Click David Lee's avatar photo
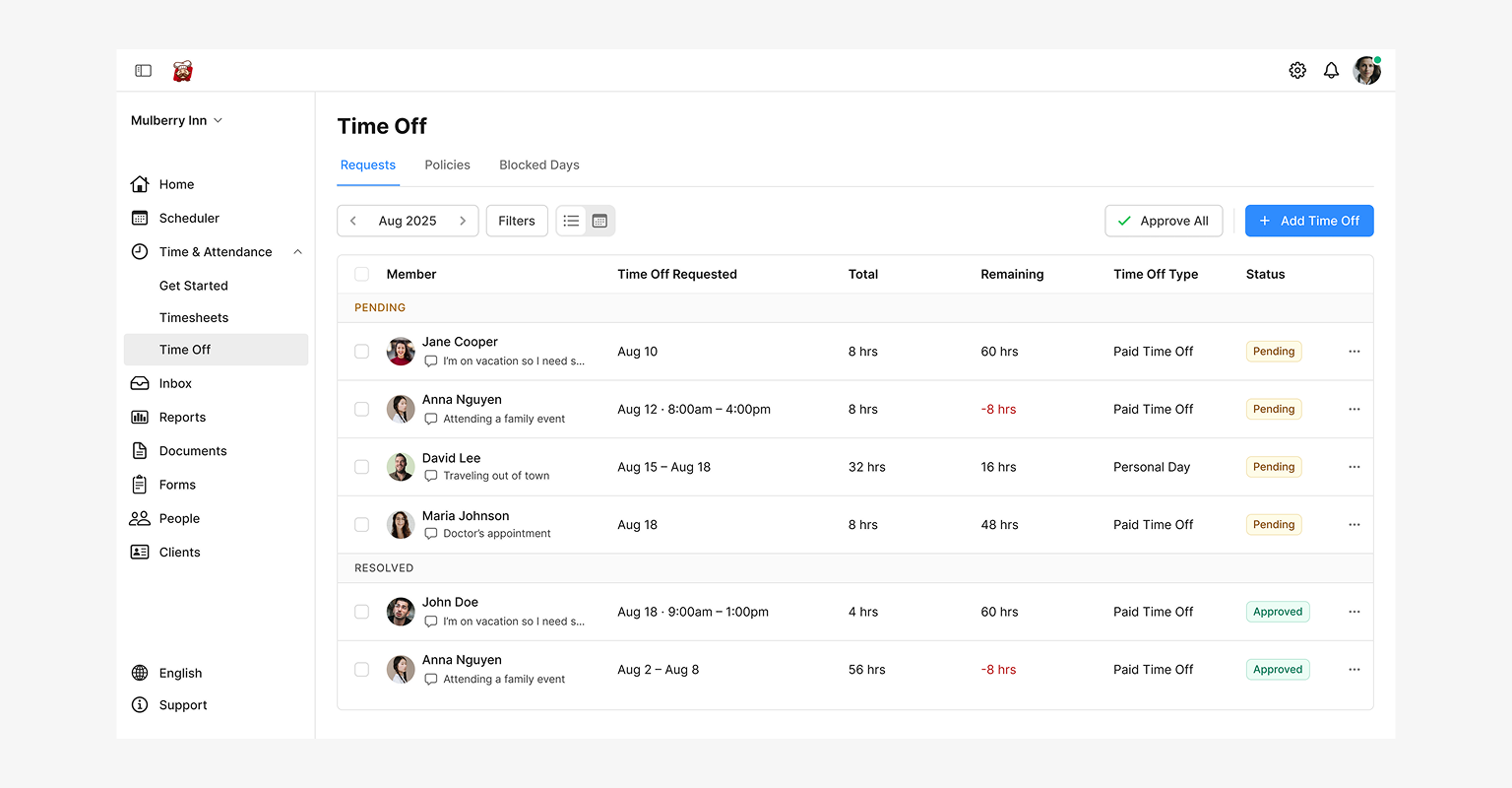The image size is (1512, 788). [x=401, y=467]
